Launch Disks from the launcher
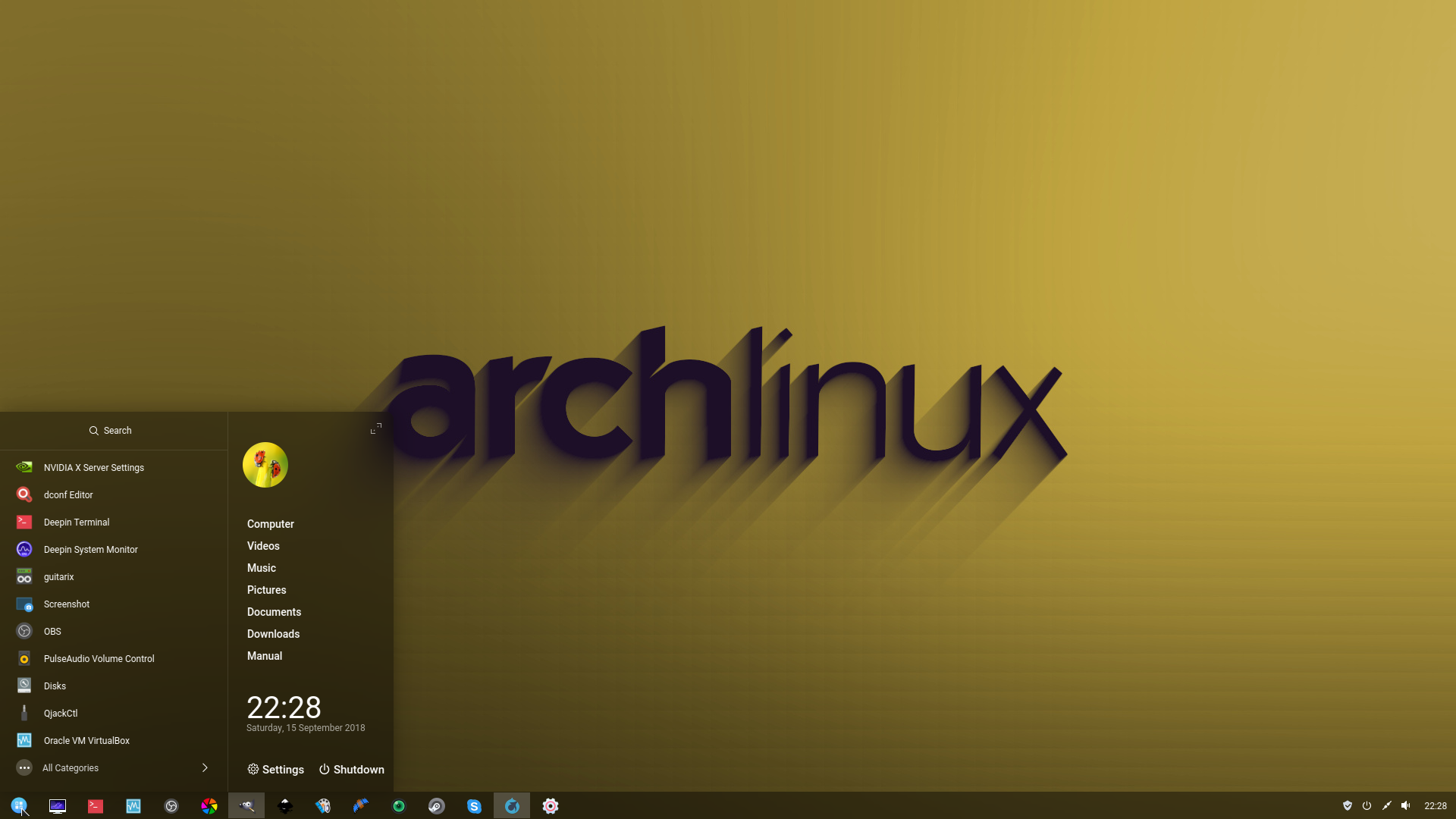 (x=114, y=686)
